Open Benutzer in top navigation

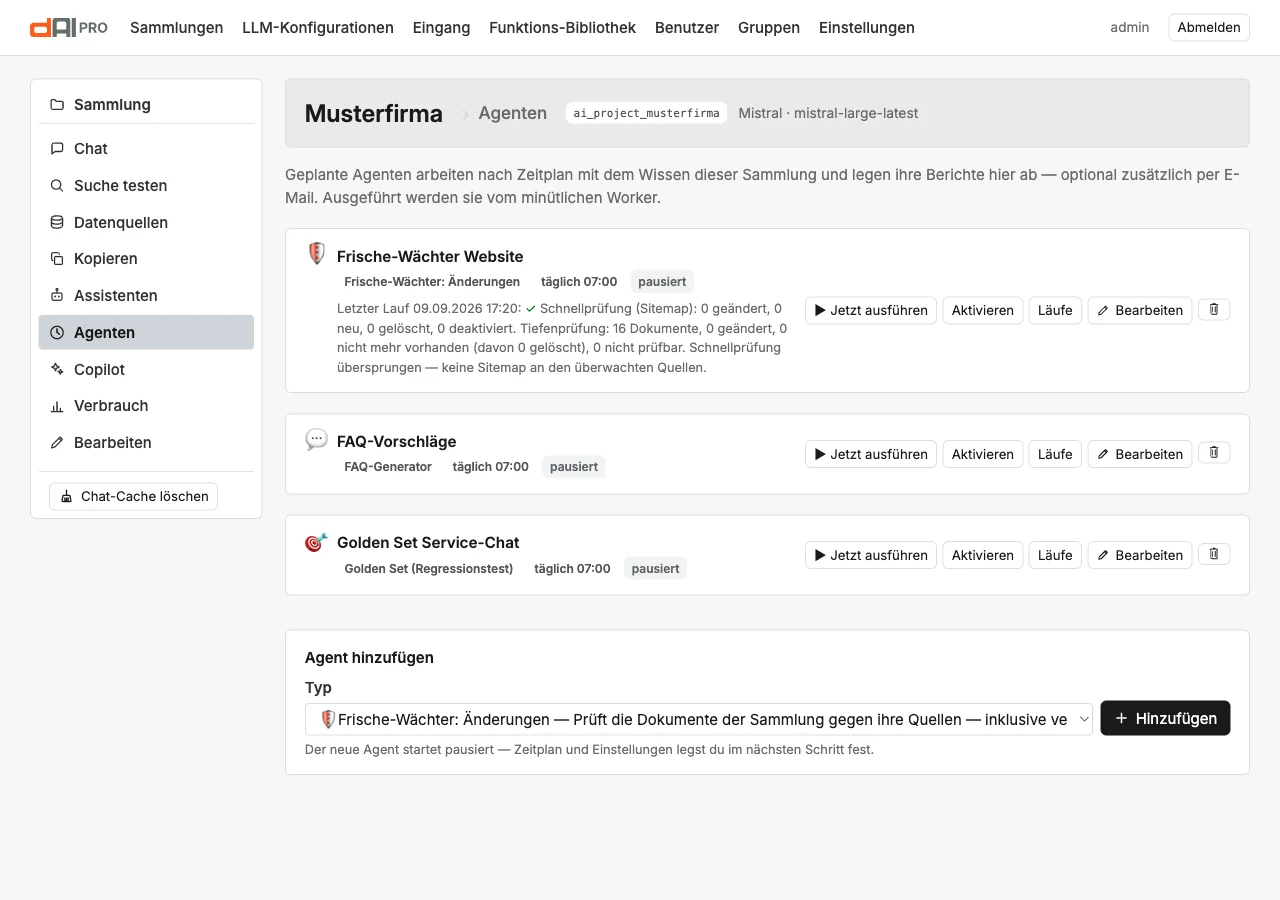687,28
